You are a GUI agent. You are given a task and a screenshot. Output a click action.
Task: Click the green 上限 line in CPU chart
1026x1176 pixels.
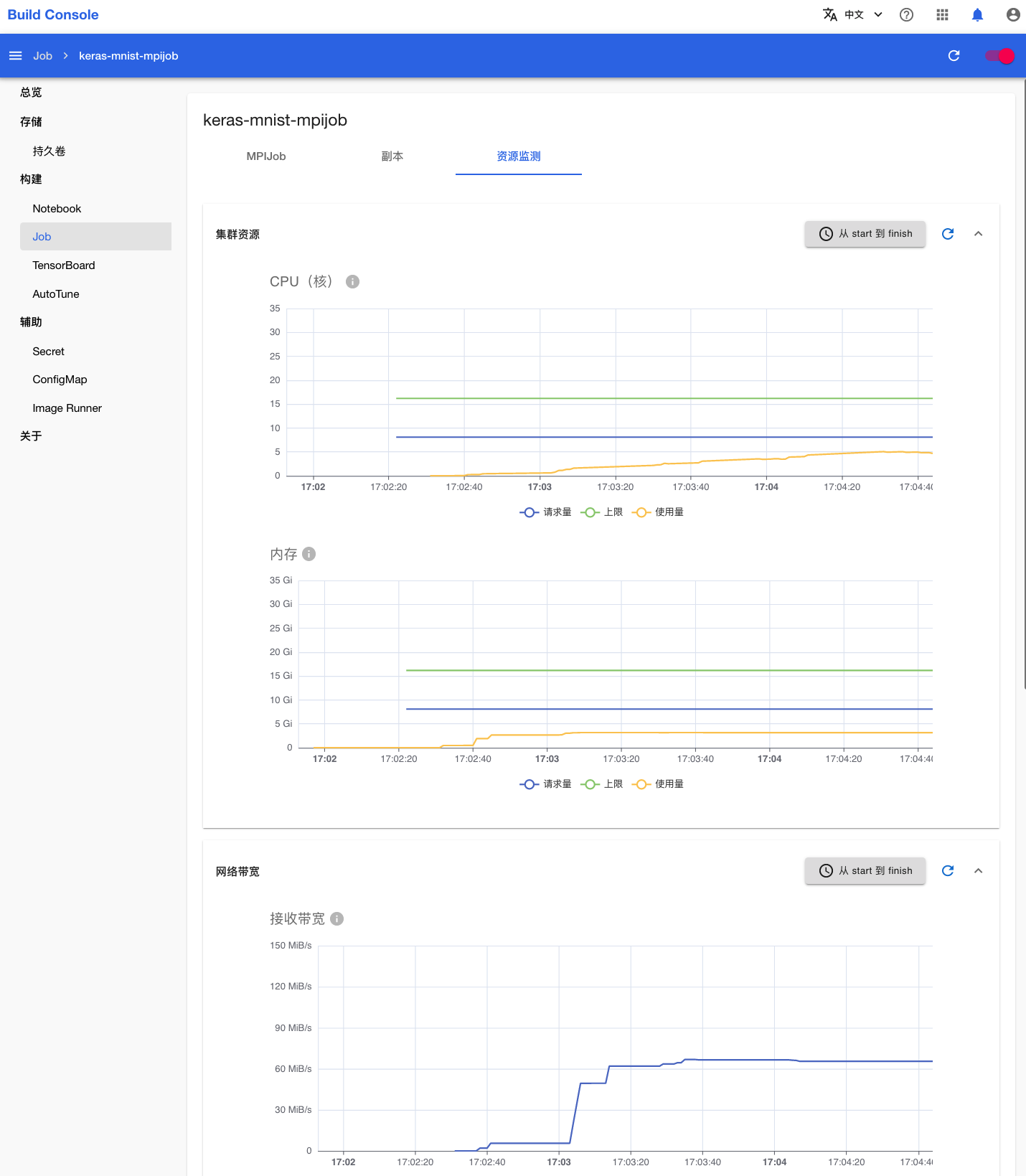pos(664,398)
